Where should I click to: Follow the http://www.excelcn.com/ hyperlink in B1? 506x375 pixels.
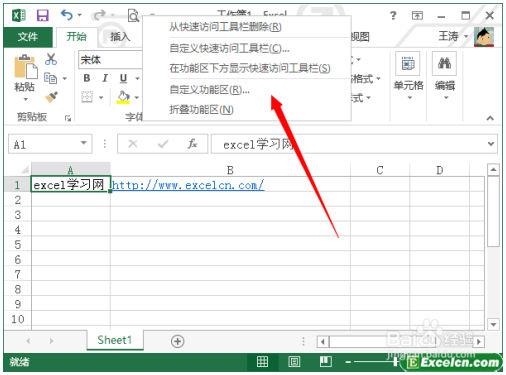(188, 185)
